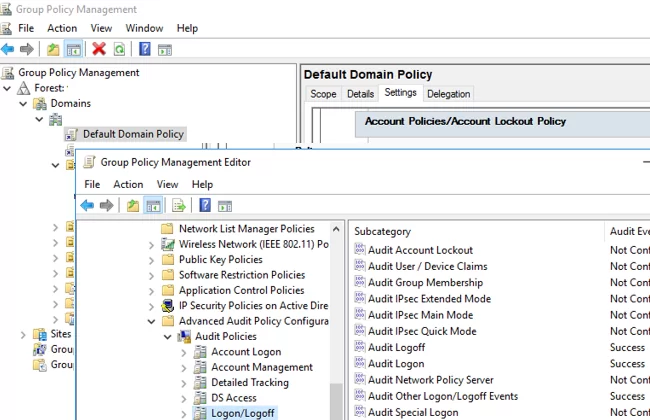Open Help icon in Editor toolbar
Viewport: 650px width, 420px height.
[205, 205]
